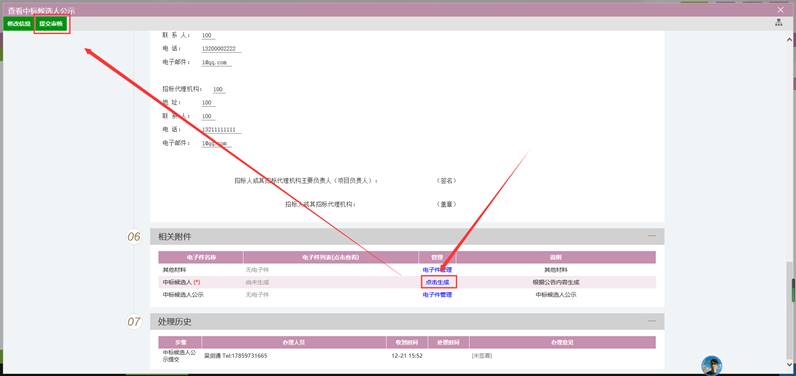This screenshot has height=376, width=796.
Task: Open 电子件管理 for 其他材料 row
Action: (x=437, y=269)
